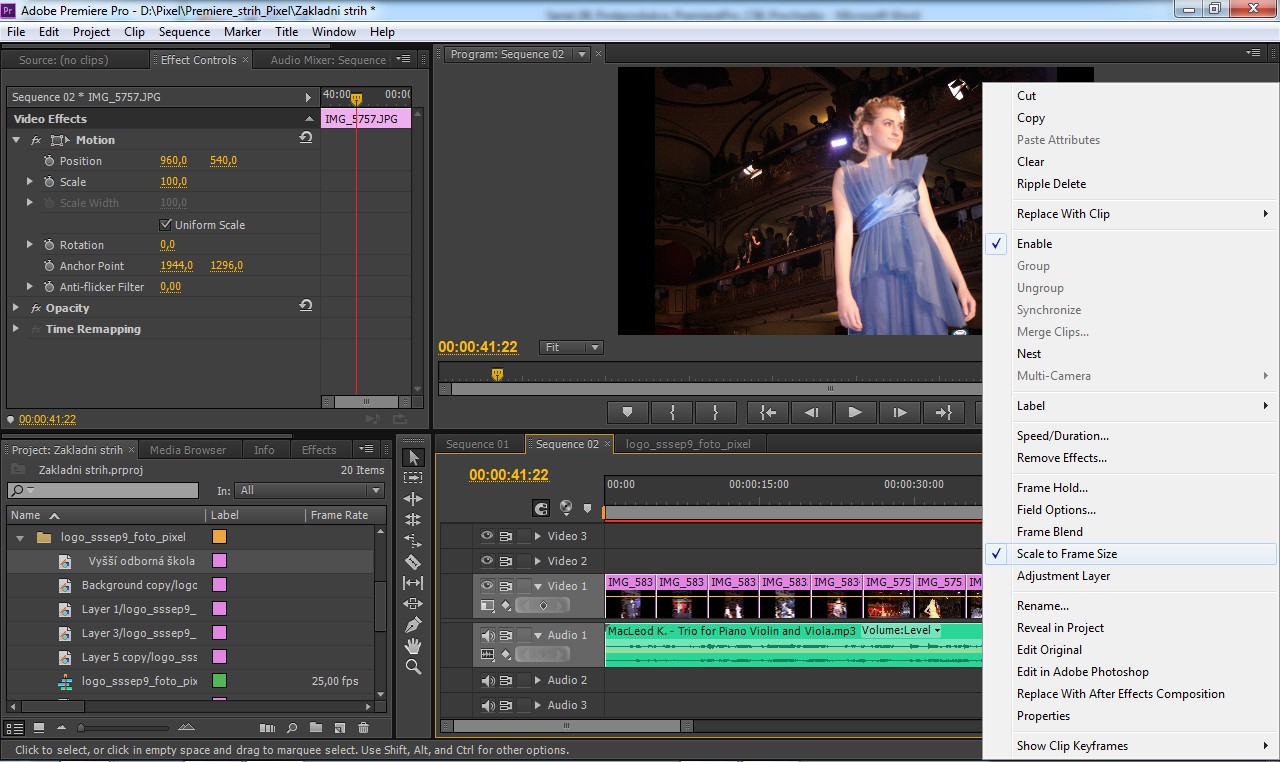Choose the Ripple Edit tool

tap(413, 498)
